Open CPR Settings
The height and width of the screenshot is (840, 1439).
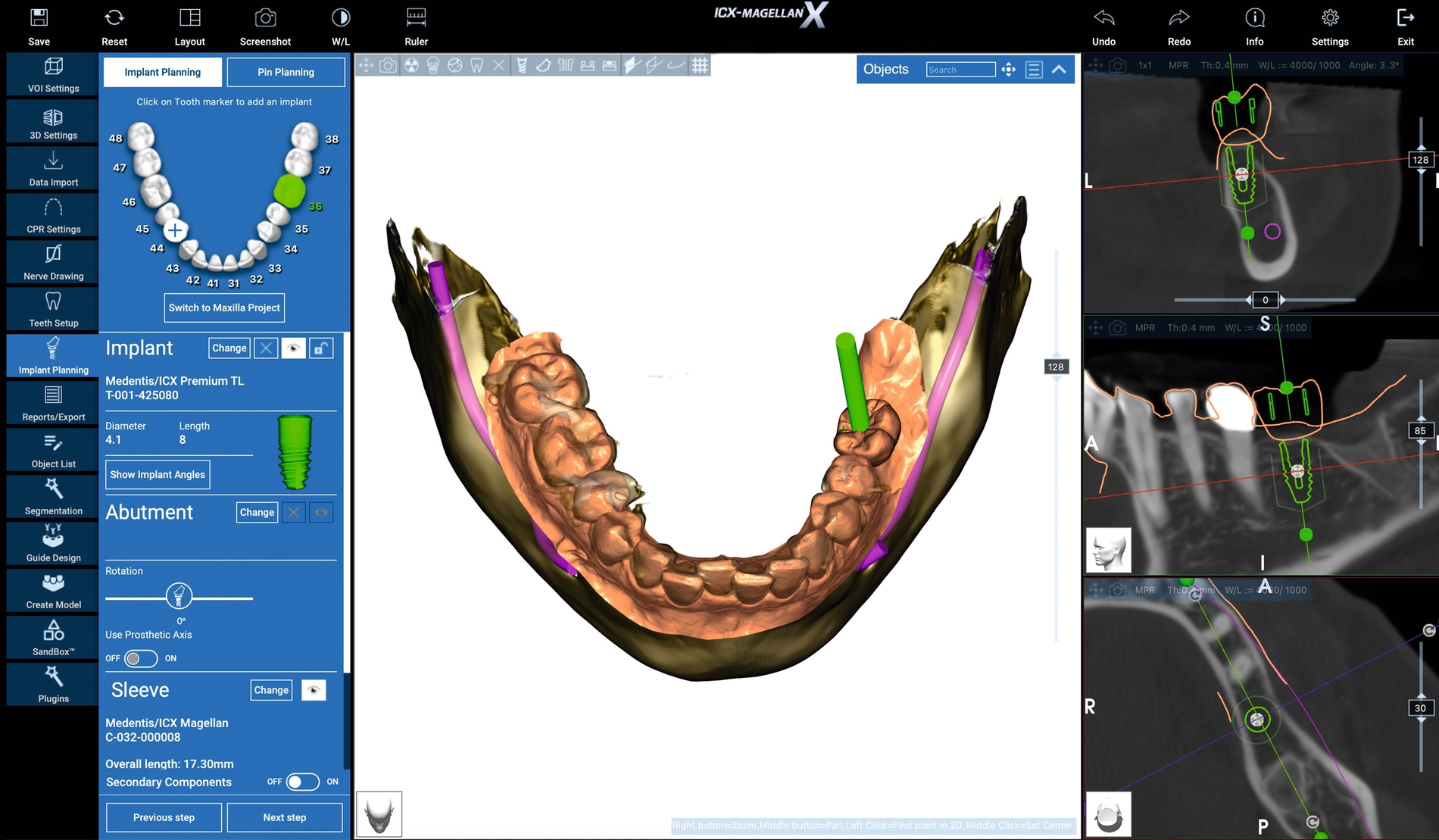[x=53, y=217]
